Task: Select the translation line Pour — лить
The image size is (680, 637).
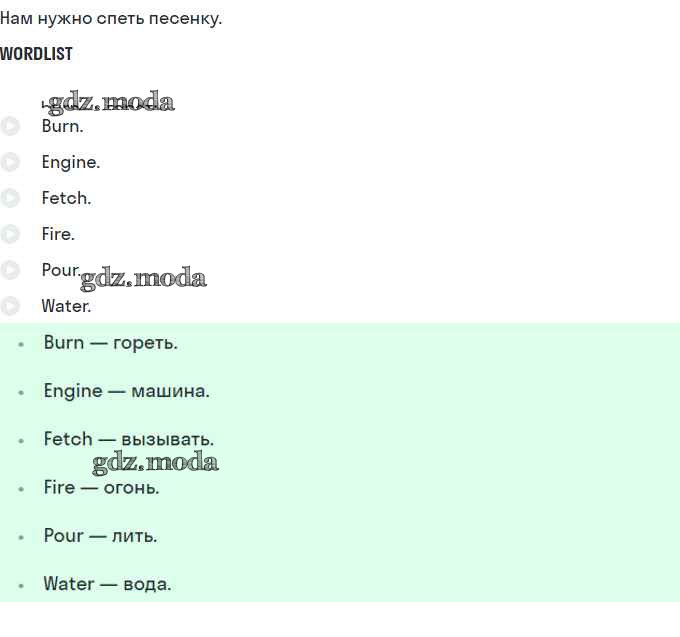Action: click(x=100, y=536)
